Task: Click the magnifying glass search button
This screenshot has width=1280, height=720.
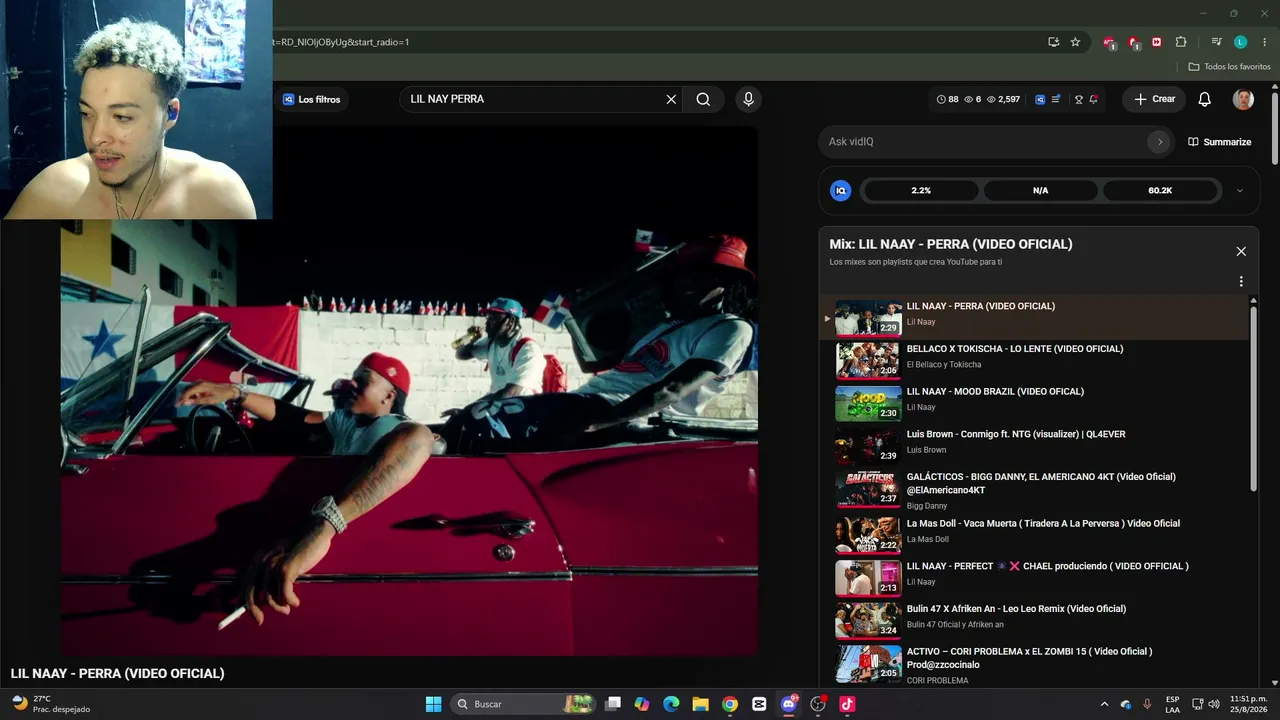Action: pyautogui.click(x=704, y=99)
